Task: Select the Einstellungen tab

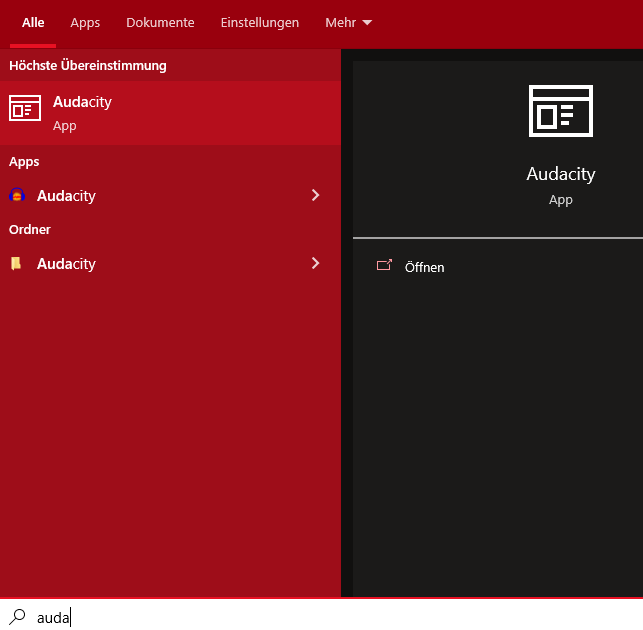Action: click(x=260, y=23)
